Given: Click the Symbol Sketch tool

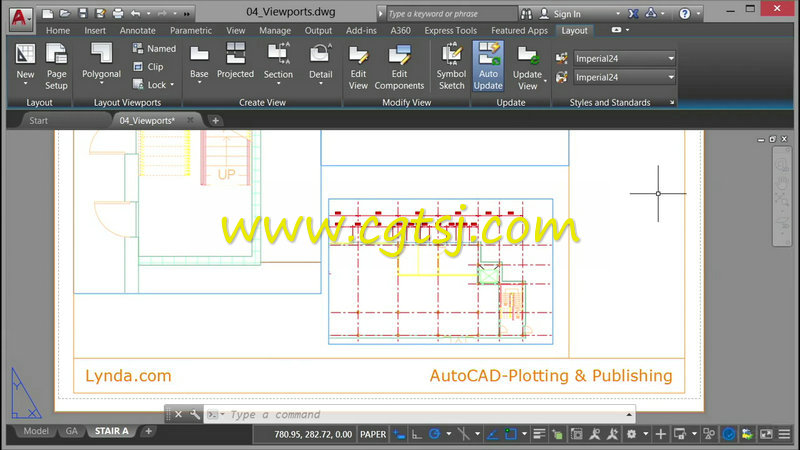Looking at the screenshot, I should pyautogui.click(x=451, y=67).
